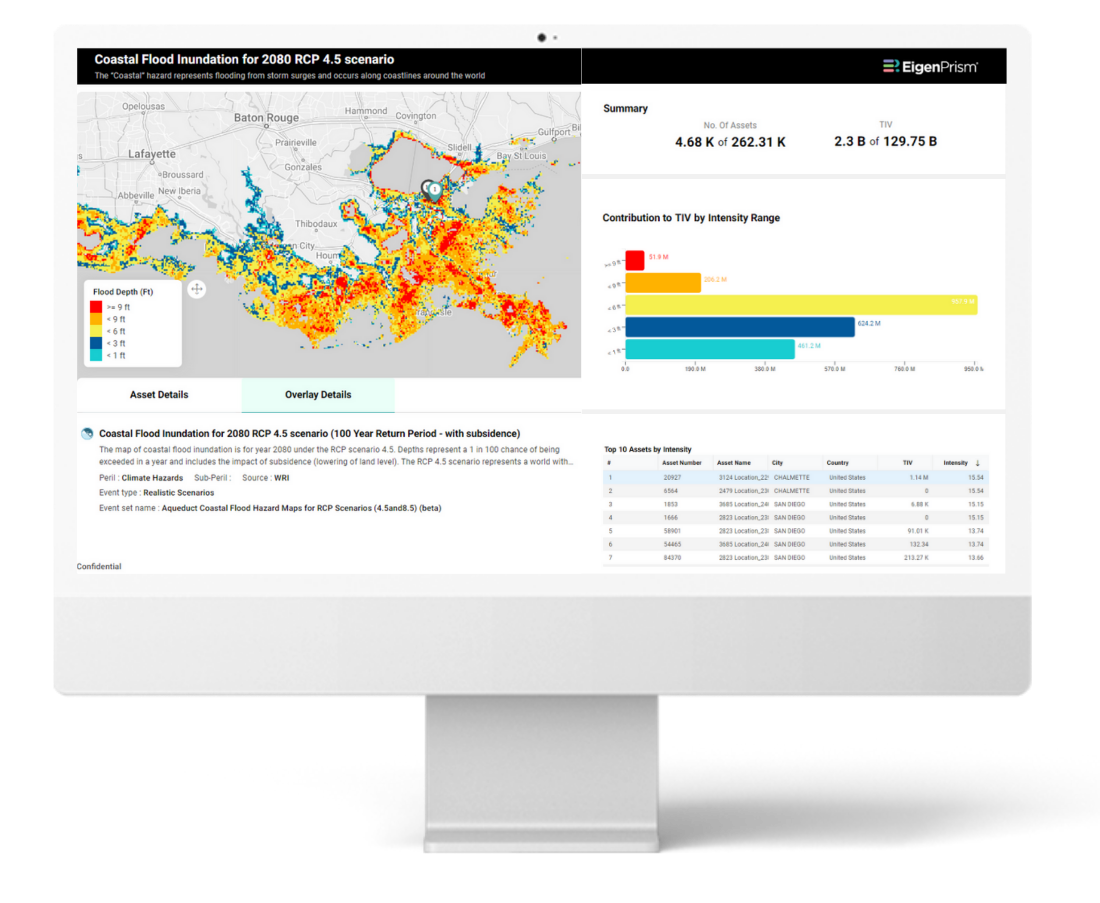The width and height of the screenshot is (1100, 903).
Task: Sort the table by the City column header
Action: coord(777,463)
